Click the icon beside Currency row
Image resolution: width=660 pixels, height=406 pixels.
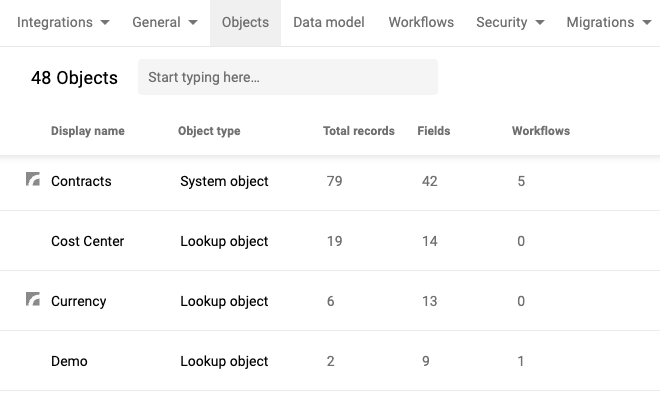click(x=33, y=299)
